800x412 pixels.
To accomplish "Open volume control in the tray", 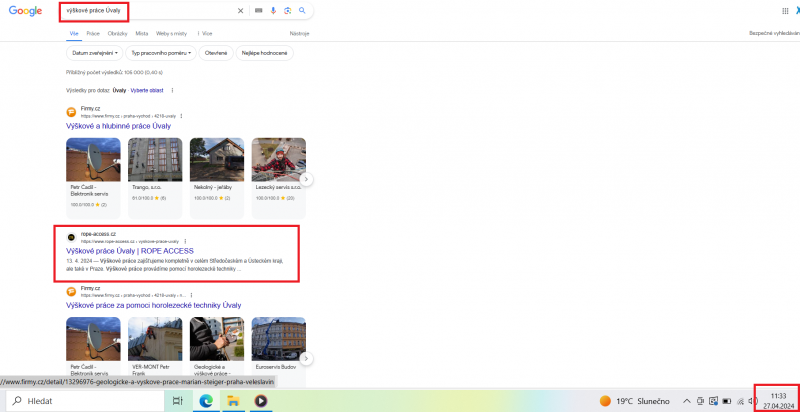I will point(752,401).
